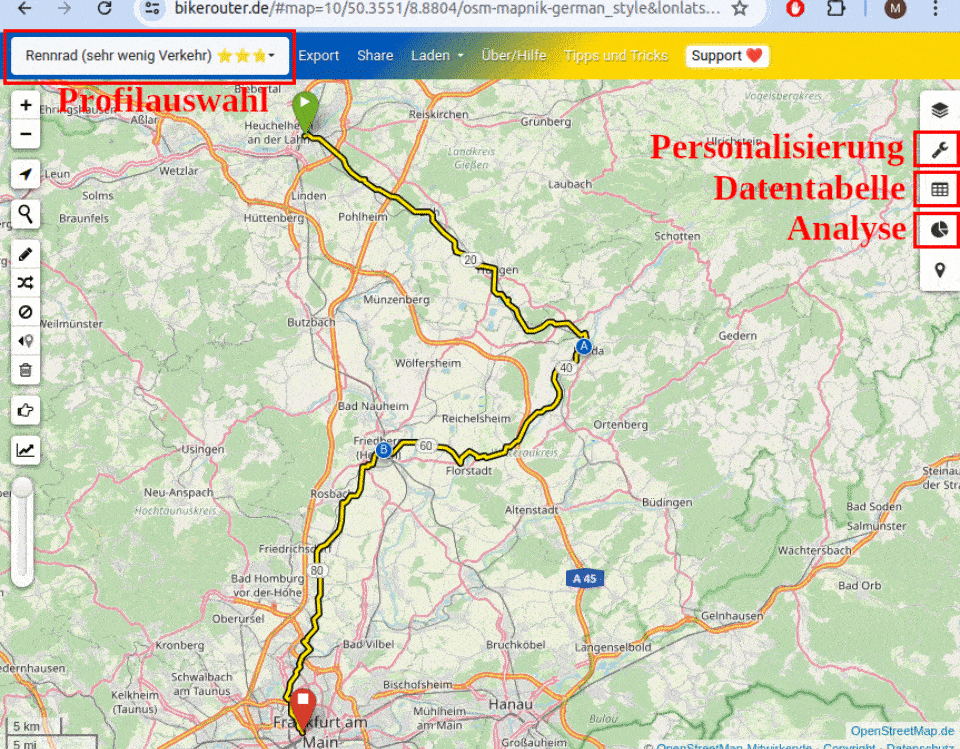The image size is (960, 749).
Task: Click the trash icon to clear route
Action: tap(25, 370)
